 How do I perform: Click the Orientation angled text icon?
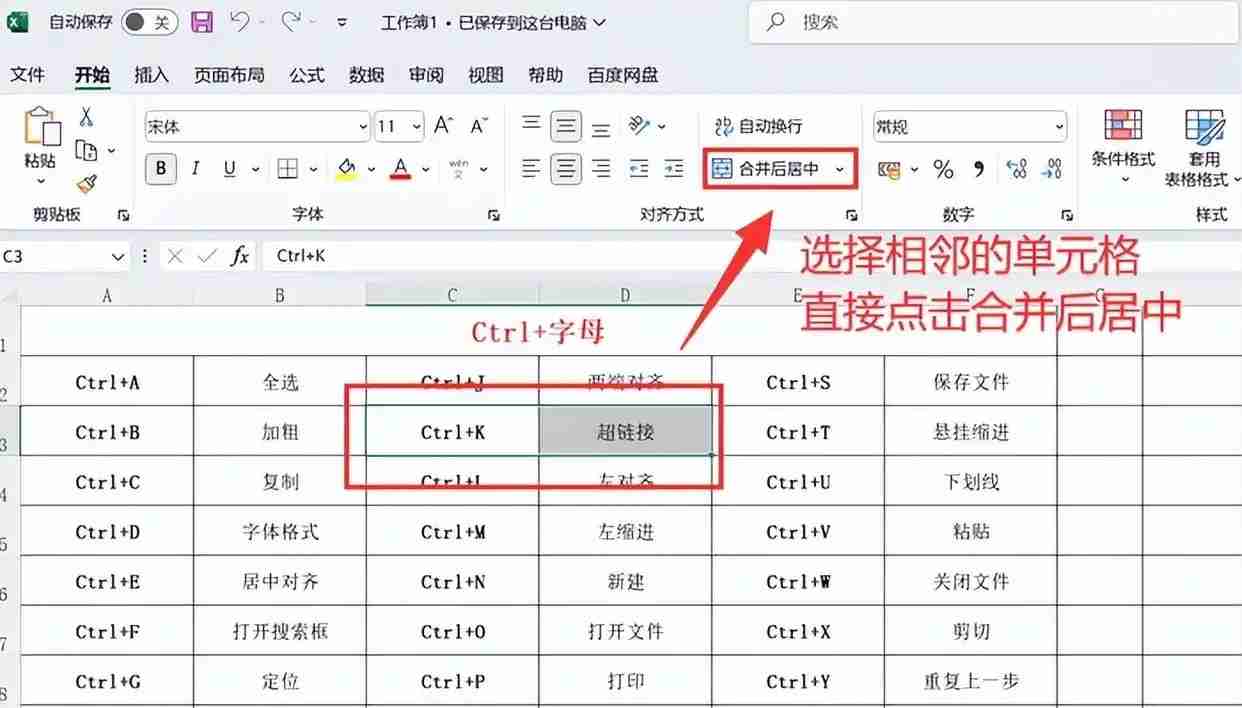[x=640, y=126]
